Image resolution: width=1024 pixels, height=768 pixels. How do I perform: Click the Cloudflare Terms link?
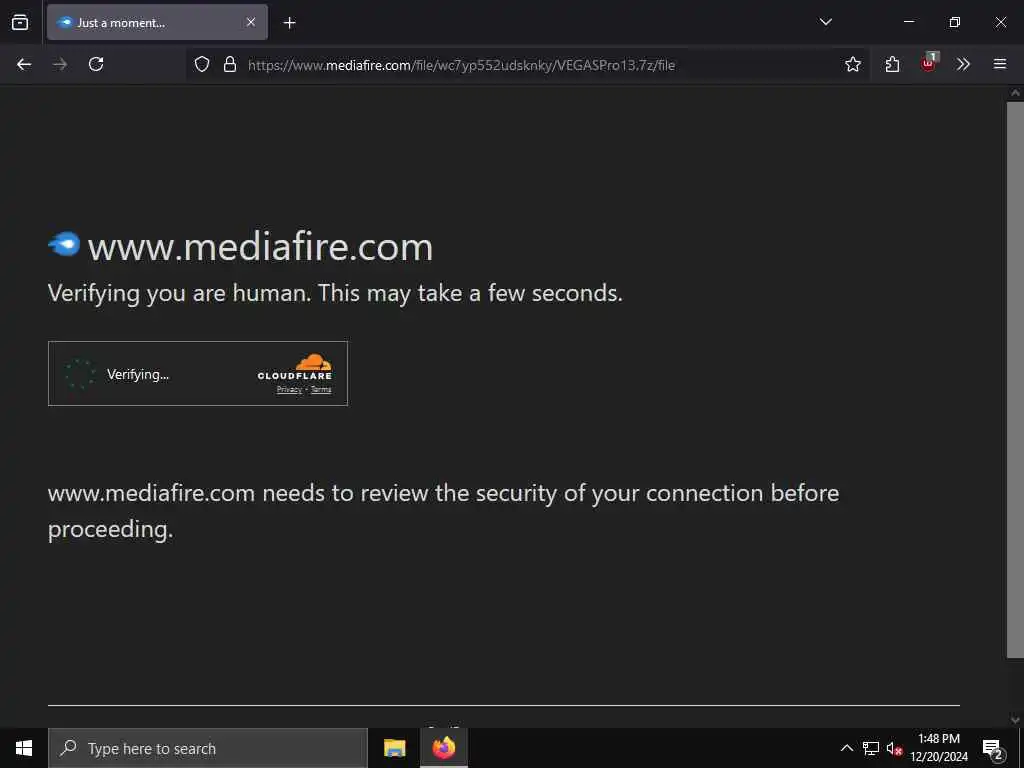coord(321,389)
